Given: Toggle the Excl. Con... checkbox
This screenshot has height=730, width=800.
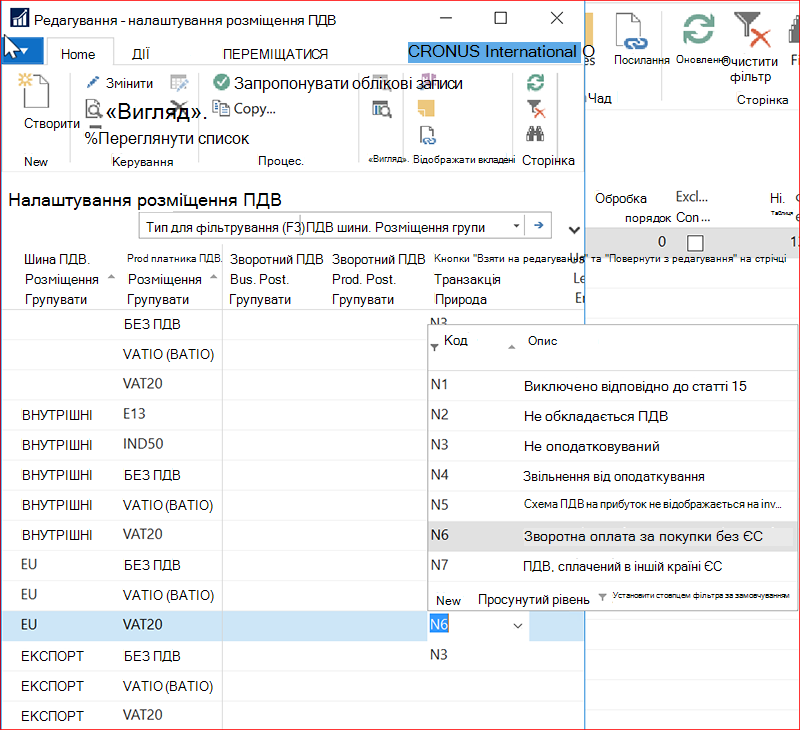Looking at the screenshot, I should (x=695, y=243).
